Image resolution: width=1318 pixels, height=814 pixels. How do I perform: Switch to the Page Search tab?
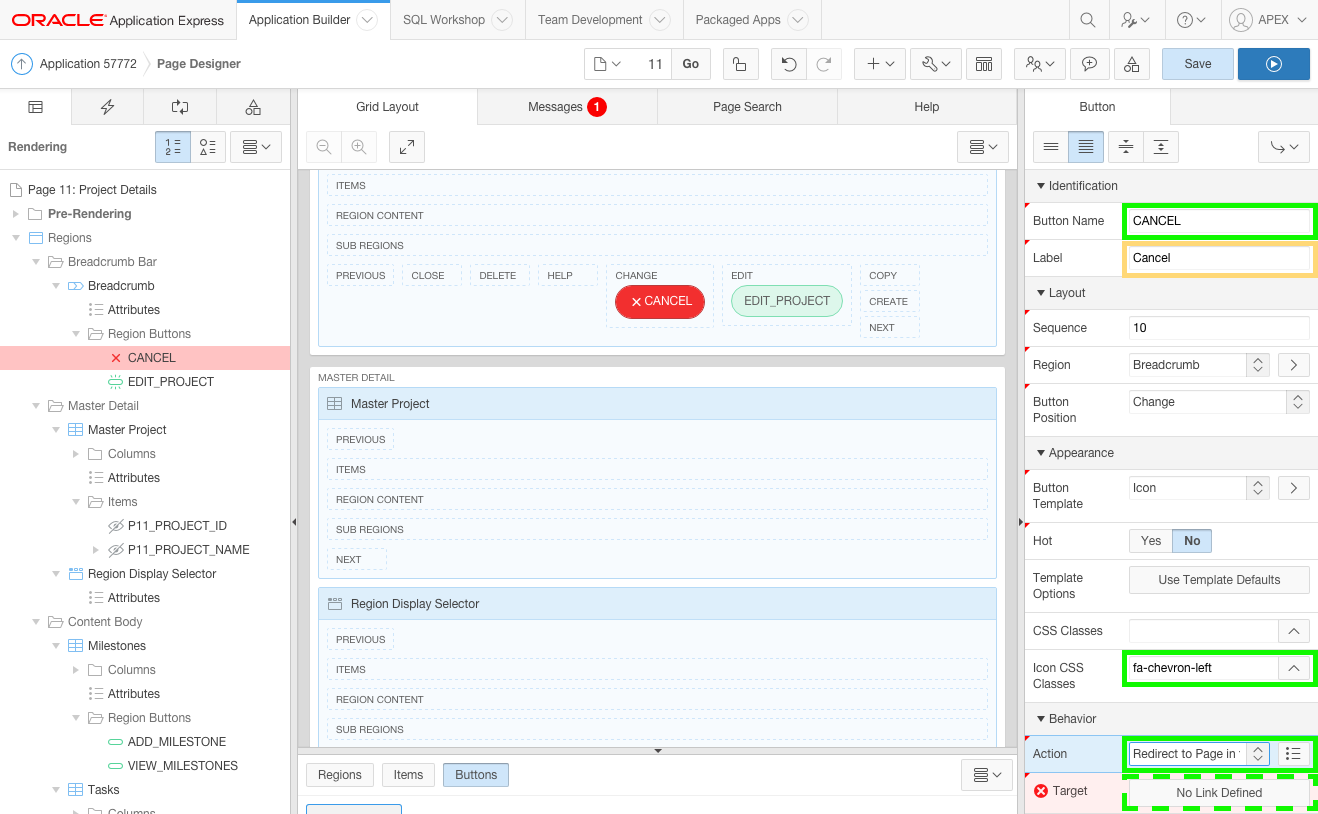(x=747, y=107)
